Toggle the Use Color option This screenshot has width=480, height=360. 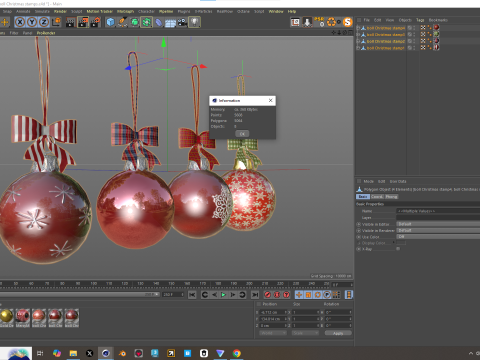(x=359, y=237)
